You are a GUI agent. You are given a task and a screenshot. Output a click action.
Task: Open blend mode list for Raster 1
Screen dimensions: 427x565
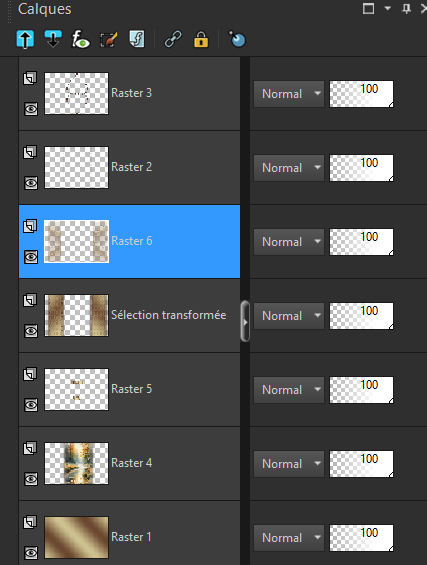(289, 538)
